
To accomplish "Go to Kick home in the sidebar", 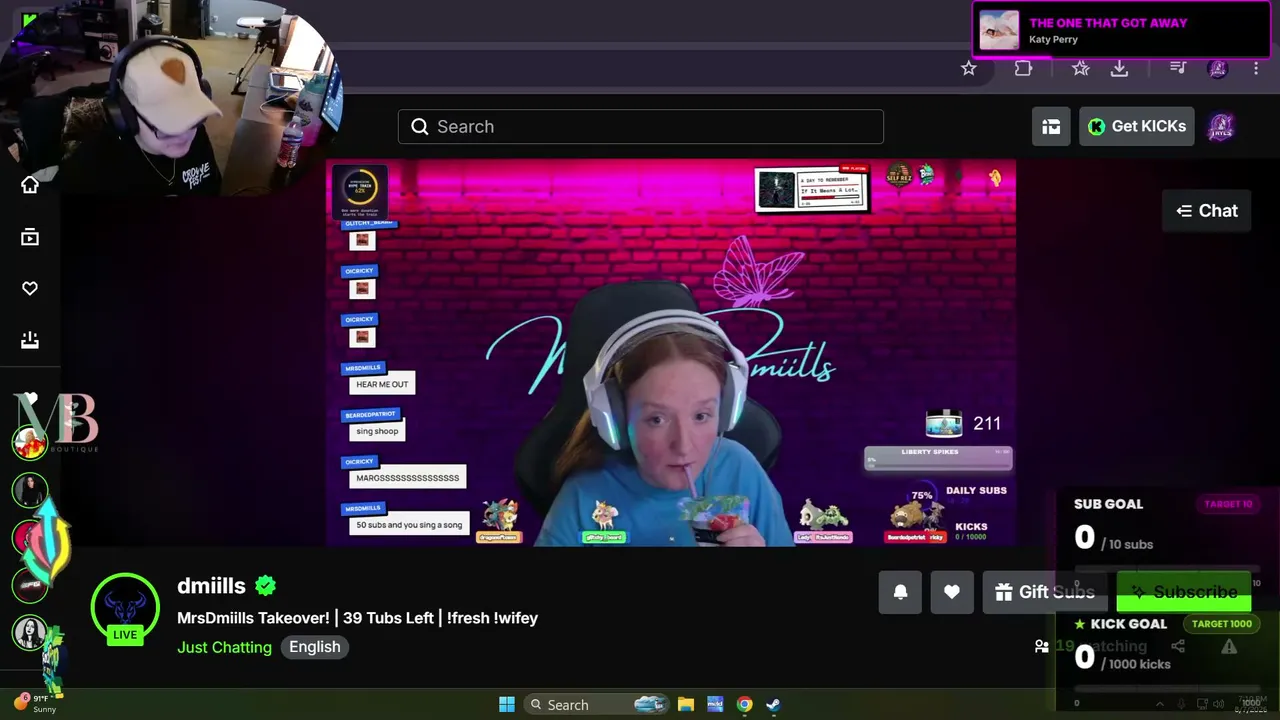I will tap(30, 185).
